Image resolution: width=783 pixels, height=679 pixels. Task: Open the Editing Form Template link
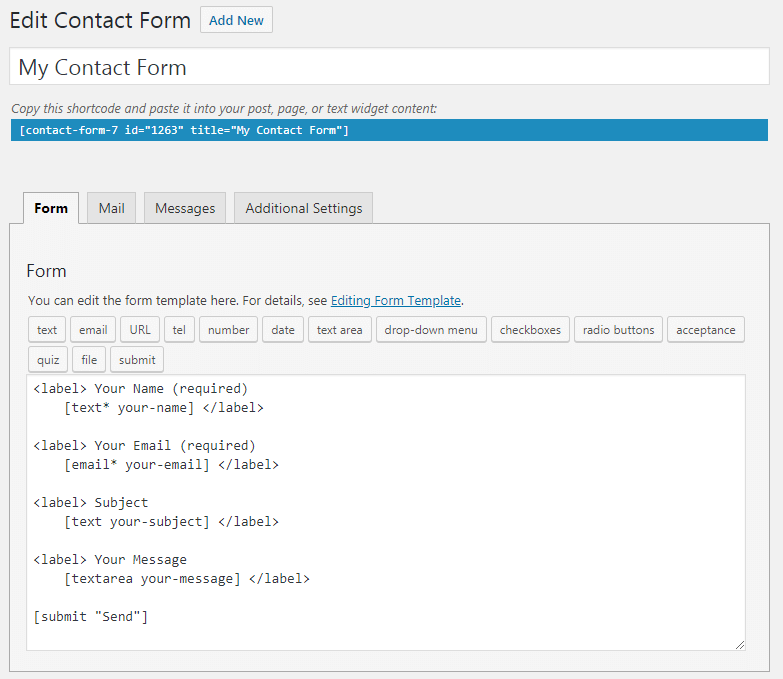coord(395,301)
